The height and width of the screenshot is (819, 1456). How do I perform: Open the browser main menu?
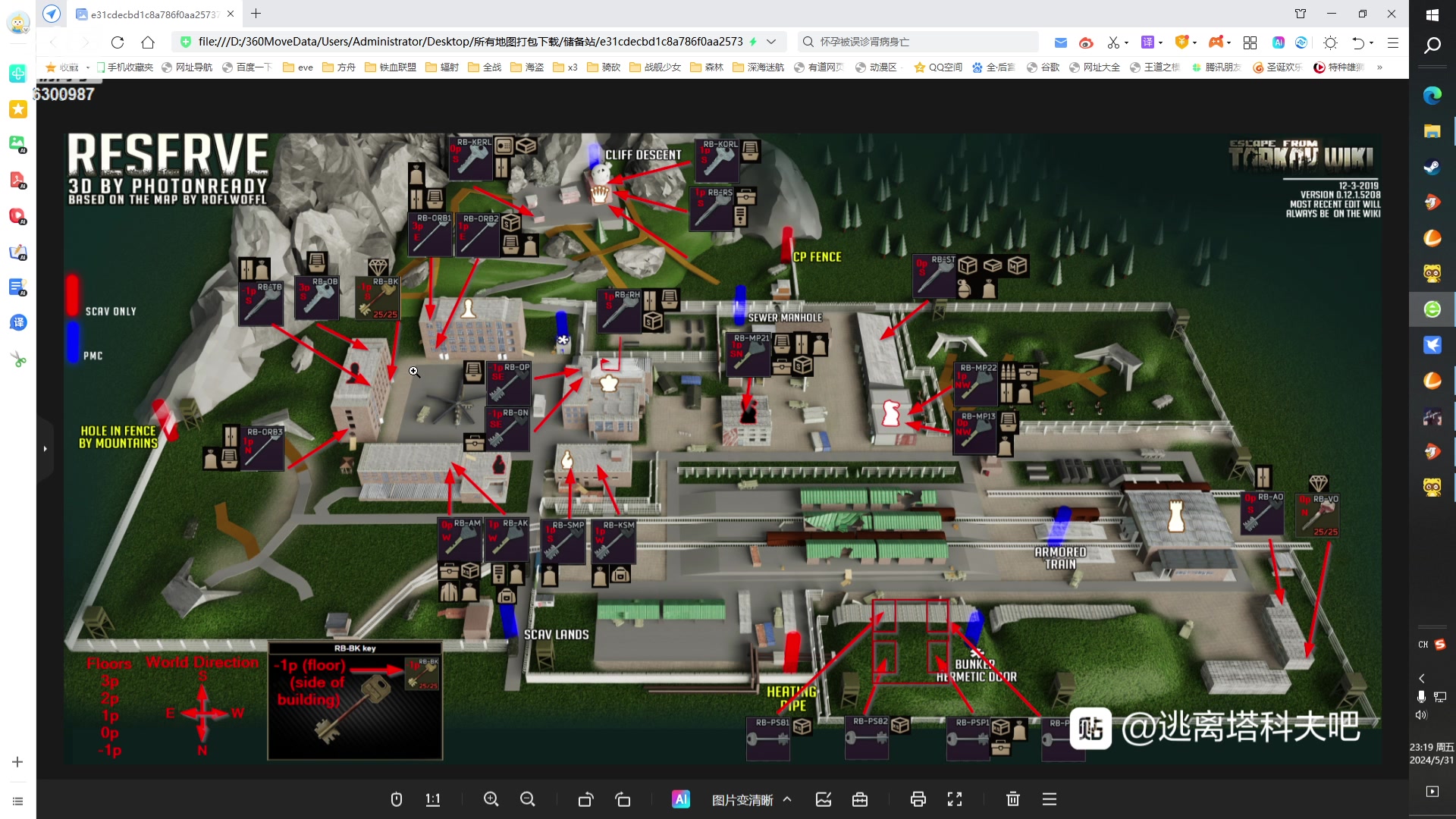pos(1393,42)
